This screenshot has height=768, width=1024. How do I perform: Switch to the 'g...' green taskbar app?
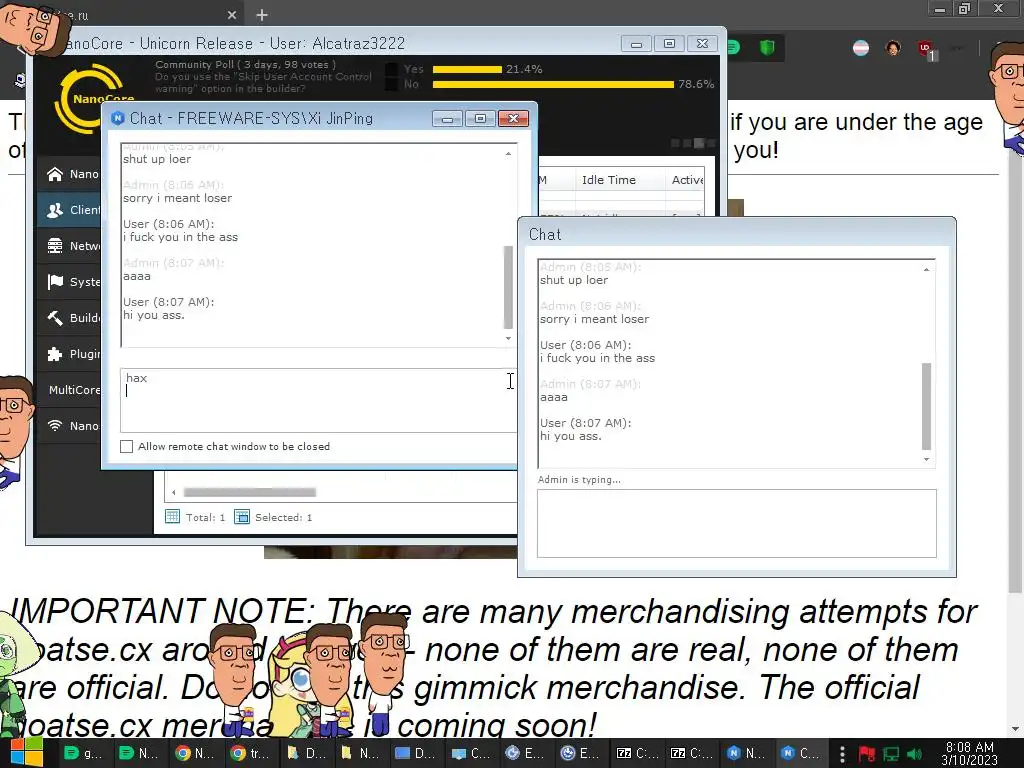click(x=82, y=753)
